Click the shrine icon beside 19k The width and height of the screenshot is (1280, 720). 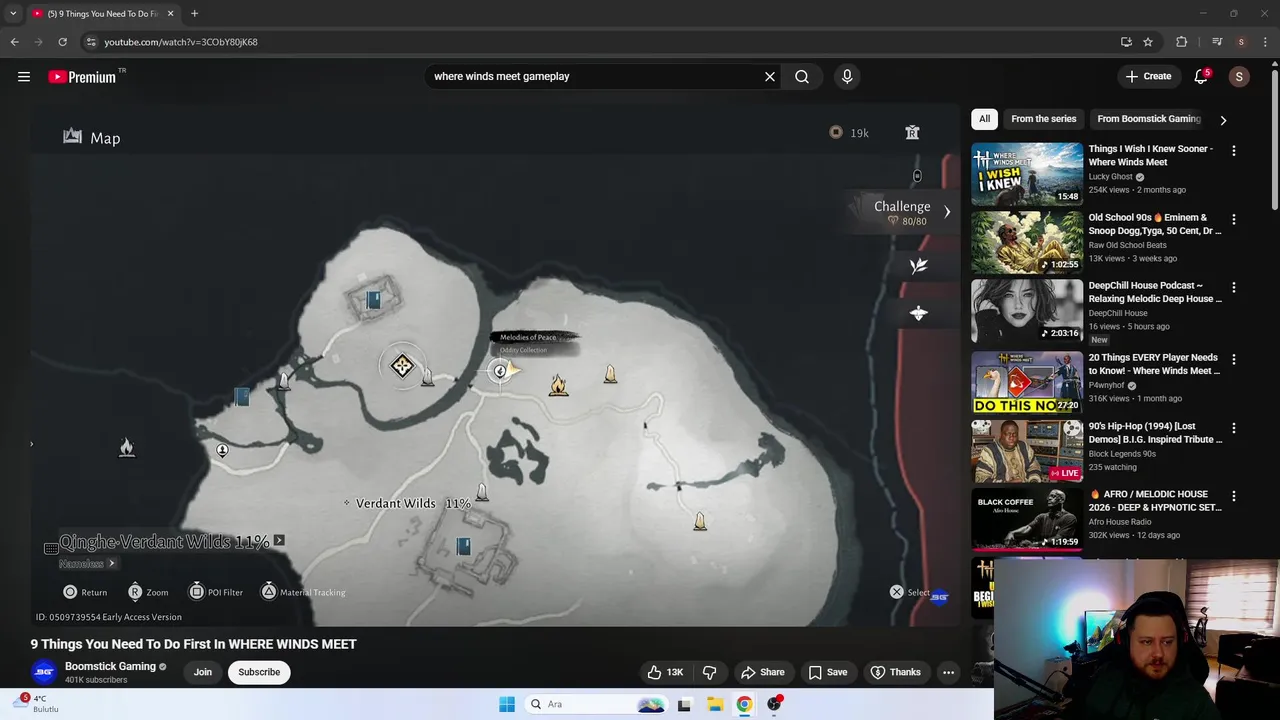(912, 132)
